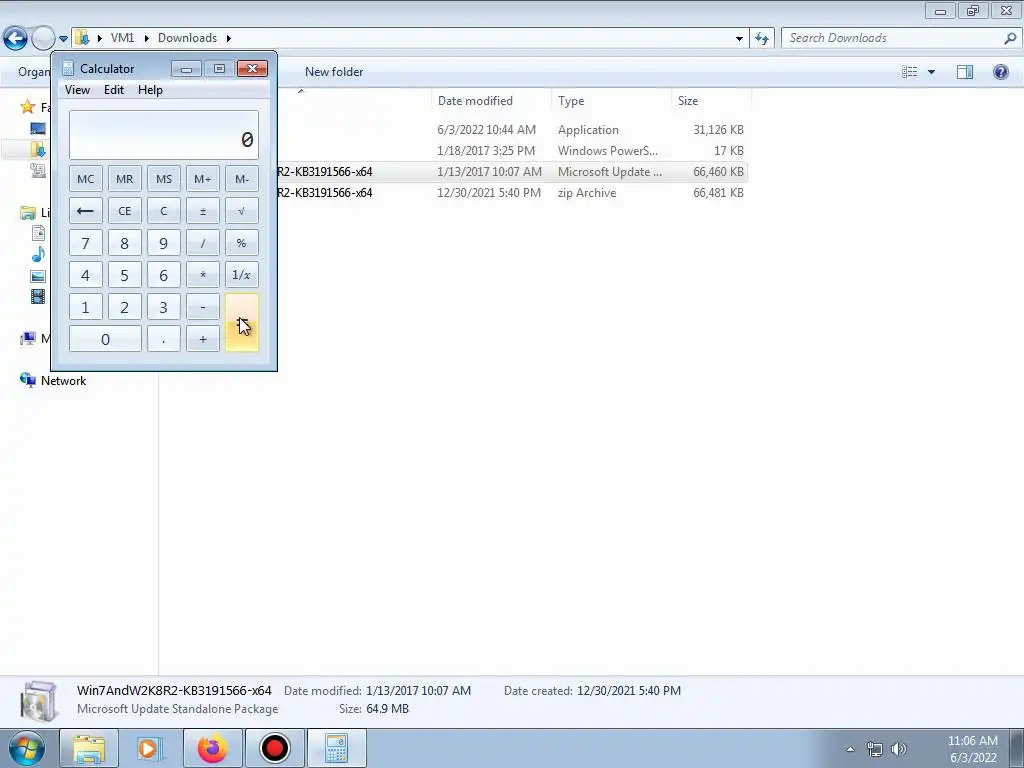Click digit 4 on Calculator

pos(86,275)
